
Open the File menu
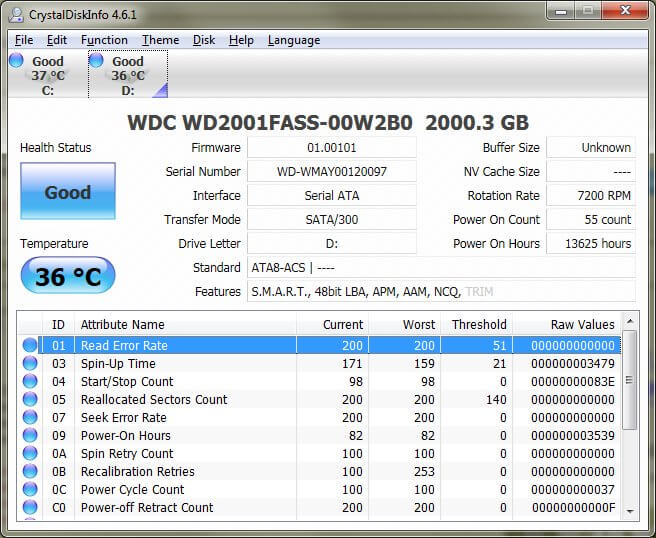click(24, 40)
